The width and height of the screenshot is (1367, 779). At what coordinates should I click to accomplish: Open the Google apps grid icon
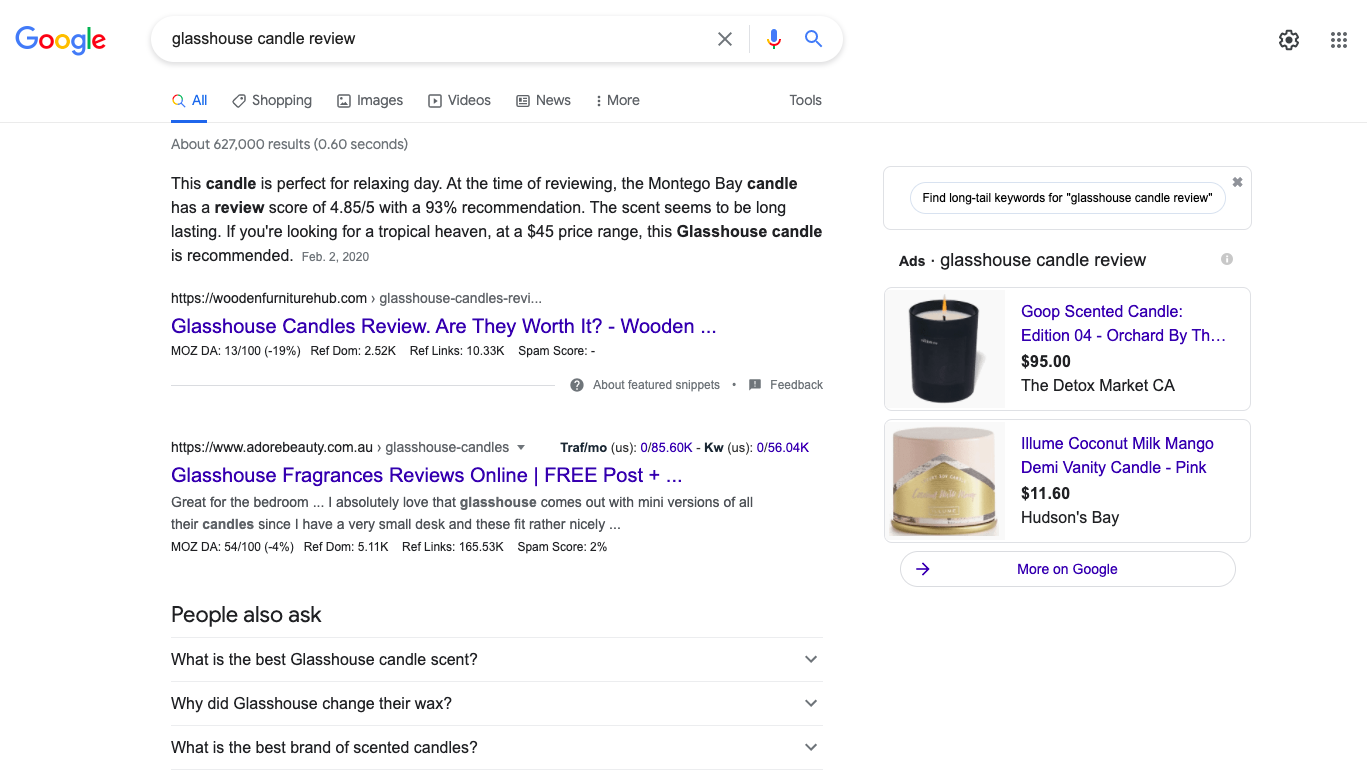(1339, 40)
